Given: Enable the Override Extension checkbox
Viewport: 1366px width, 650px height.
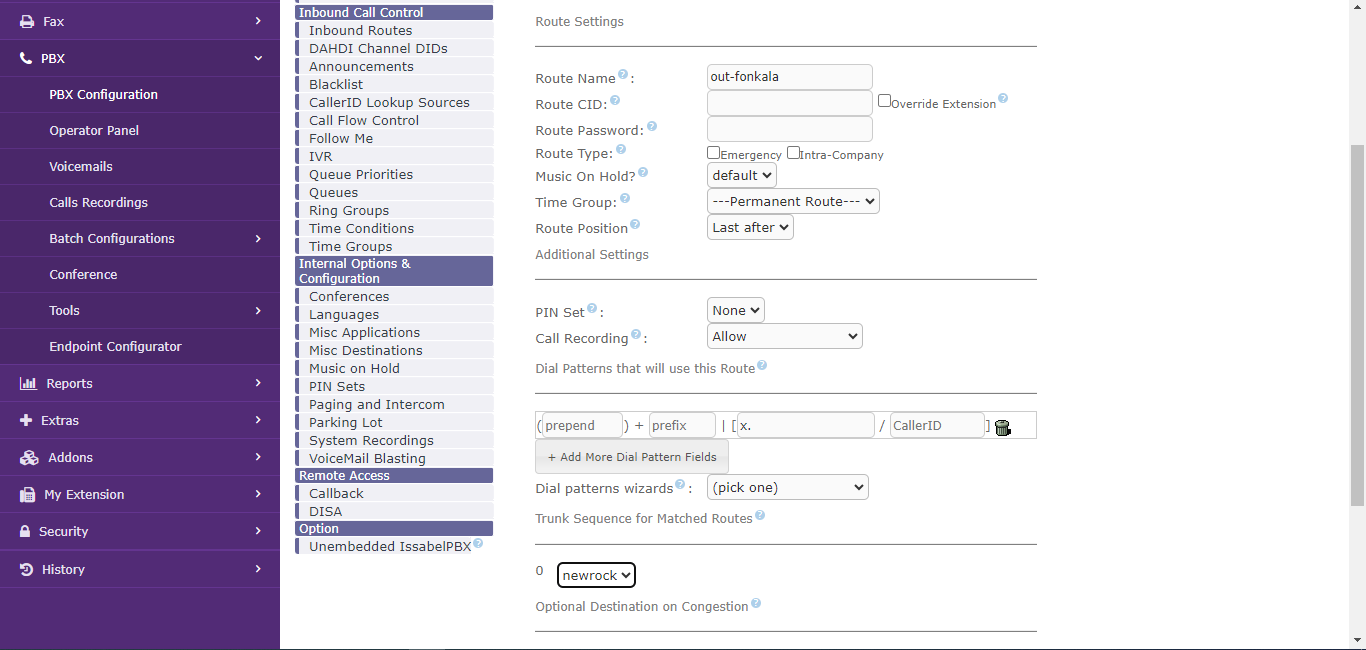Looking at the screenshot, I should 884,101.
